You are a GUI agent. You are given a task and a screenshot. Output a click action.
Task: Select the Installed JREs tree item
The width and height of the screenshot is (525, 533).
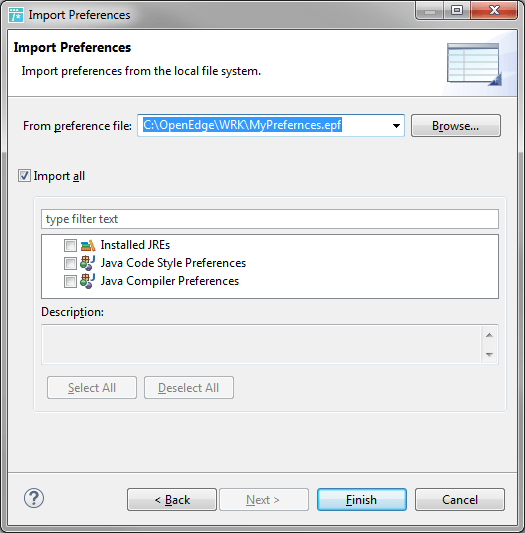point(135,245)
